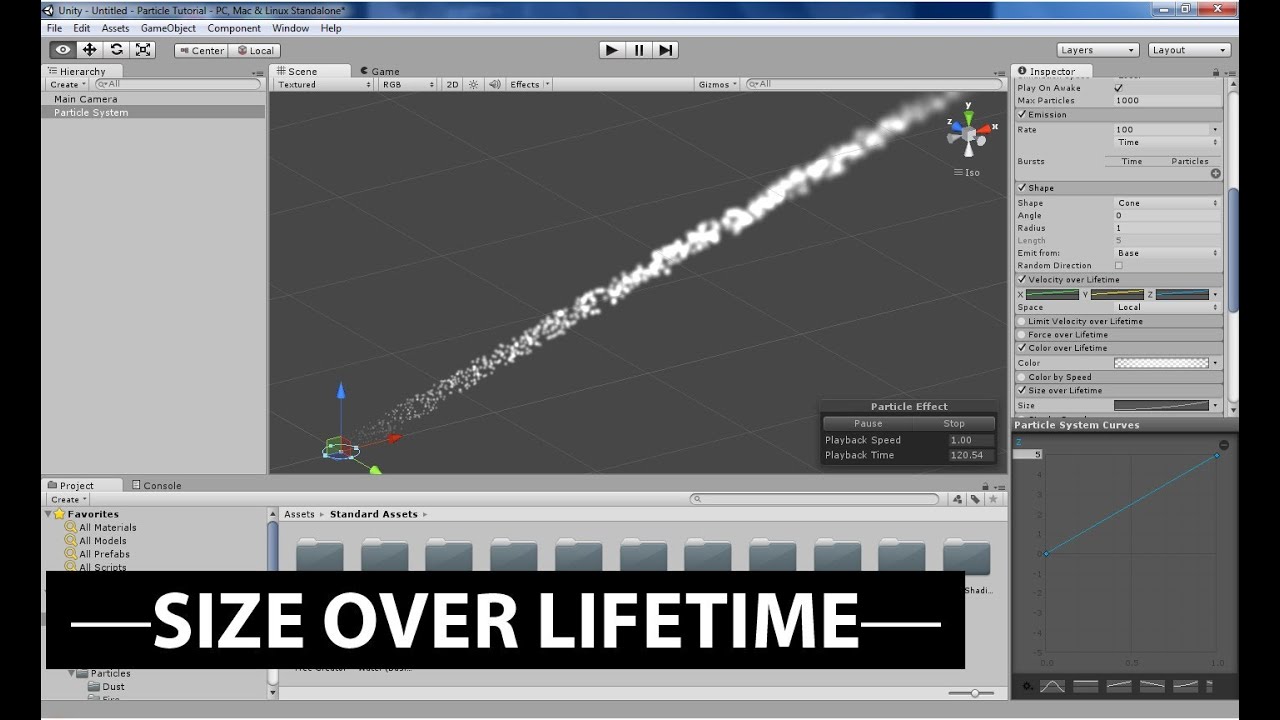The width and height of the screenshot is (1280, 720).
Task: Disable the Shape module
Action: click(1022, 188)
